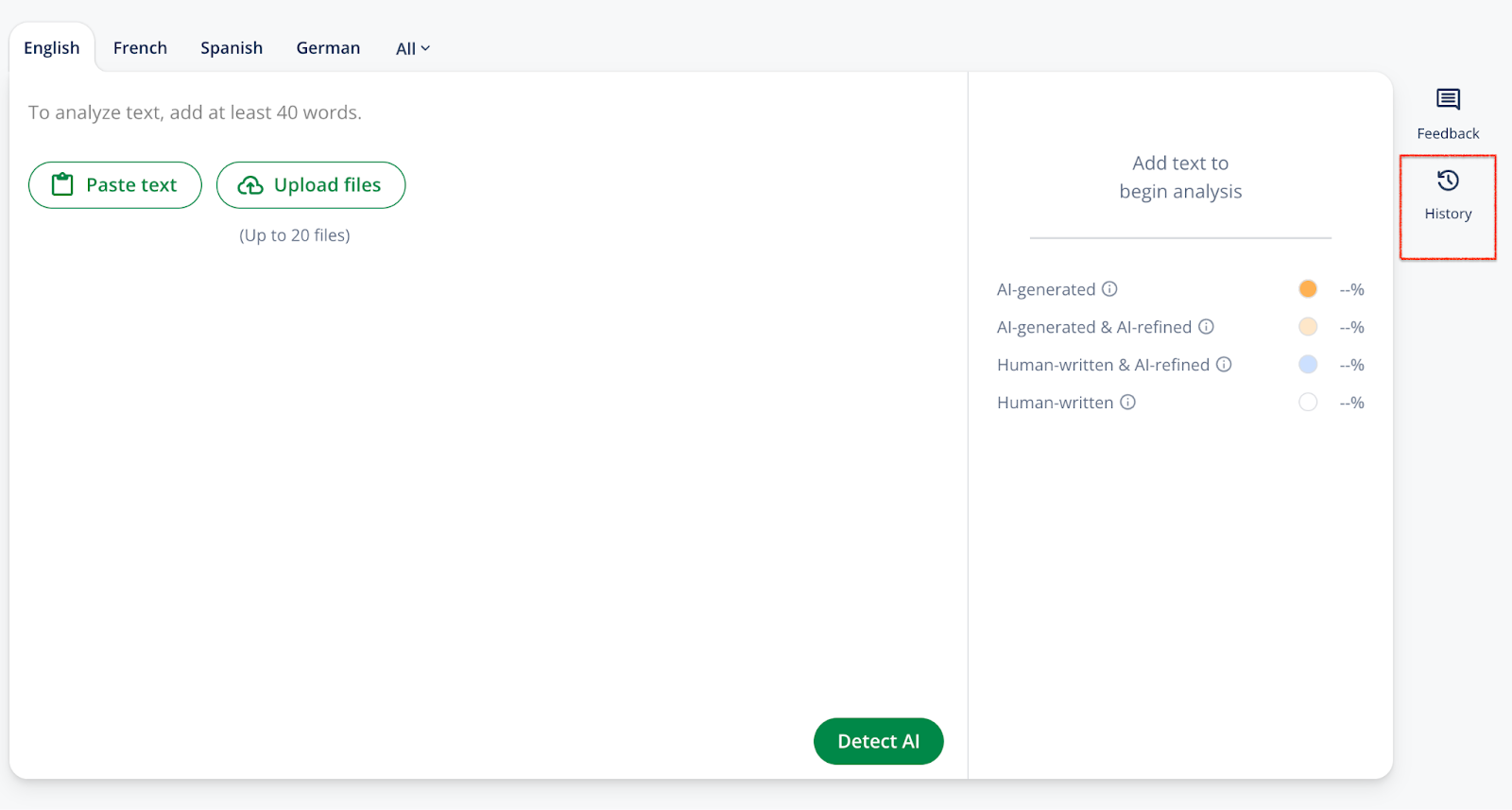Image resolution: width=1512 pixels, height=810 pixels.
Task: Click the orange AI-generated color dot
Action: point(1308,289)
